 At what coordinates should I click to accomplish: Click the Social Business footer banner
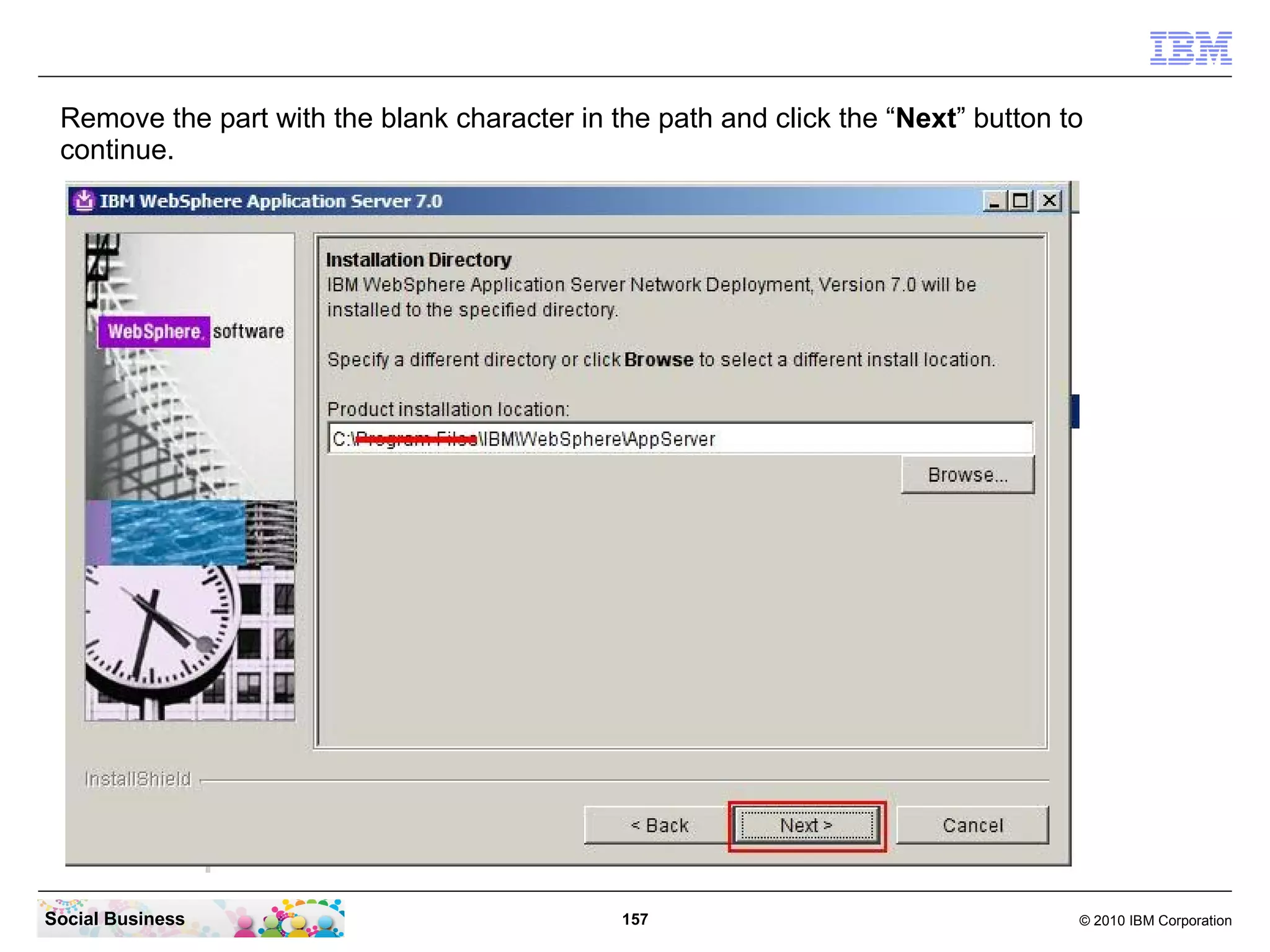(x=190, y=919)
